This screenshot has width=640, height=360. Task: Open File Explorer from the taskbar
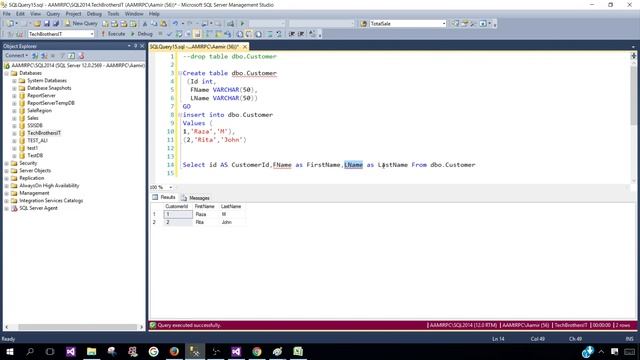(91, 351)
